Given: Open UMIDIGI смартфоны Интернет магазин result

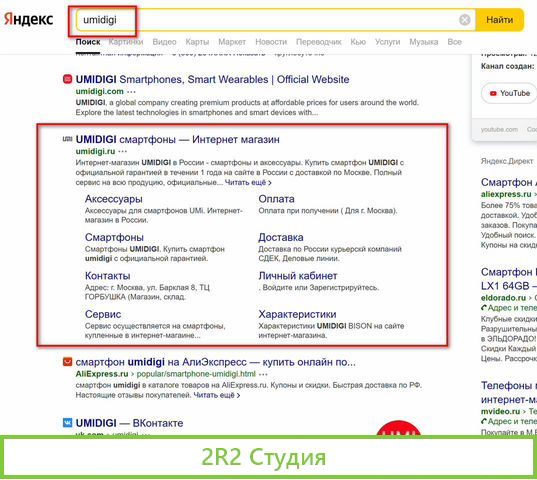Looking at the screenshot, I should click(177, 140).
